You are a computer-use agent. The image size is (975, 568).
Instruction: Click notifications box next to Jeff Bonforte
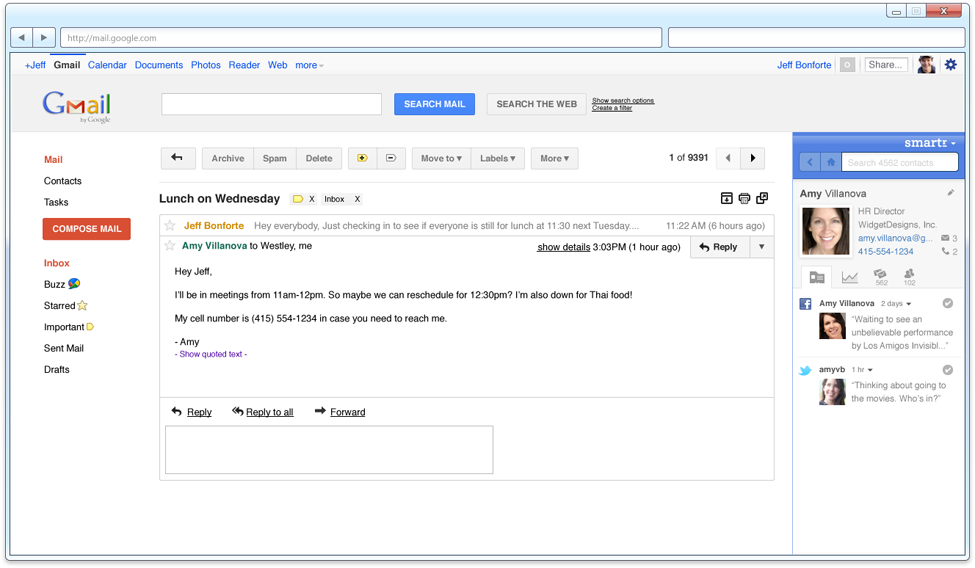[847, 65]
